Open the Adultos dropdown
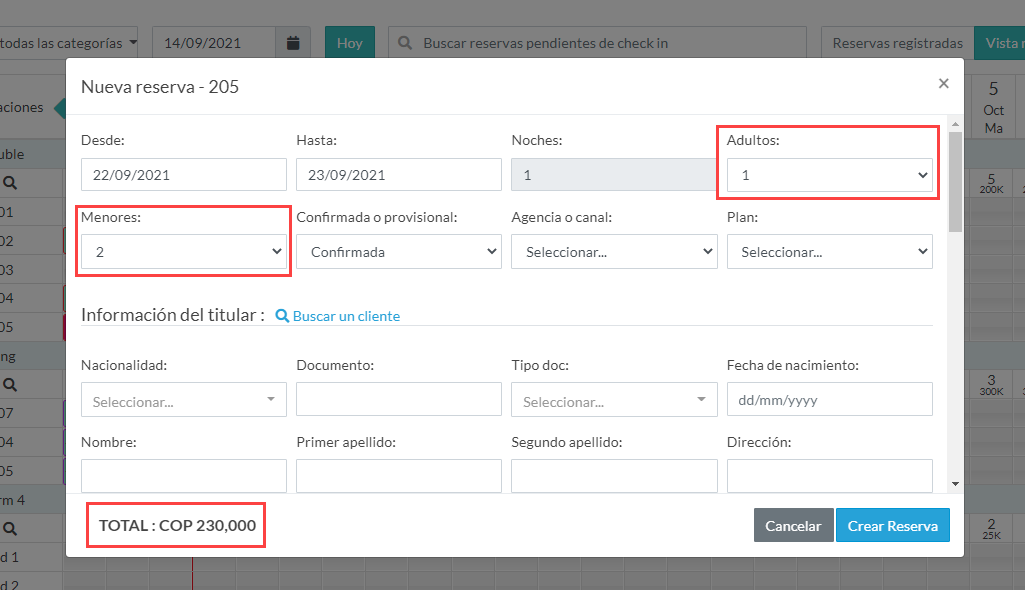 pyautogui.click(x=830, y=175)
